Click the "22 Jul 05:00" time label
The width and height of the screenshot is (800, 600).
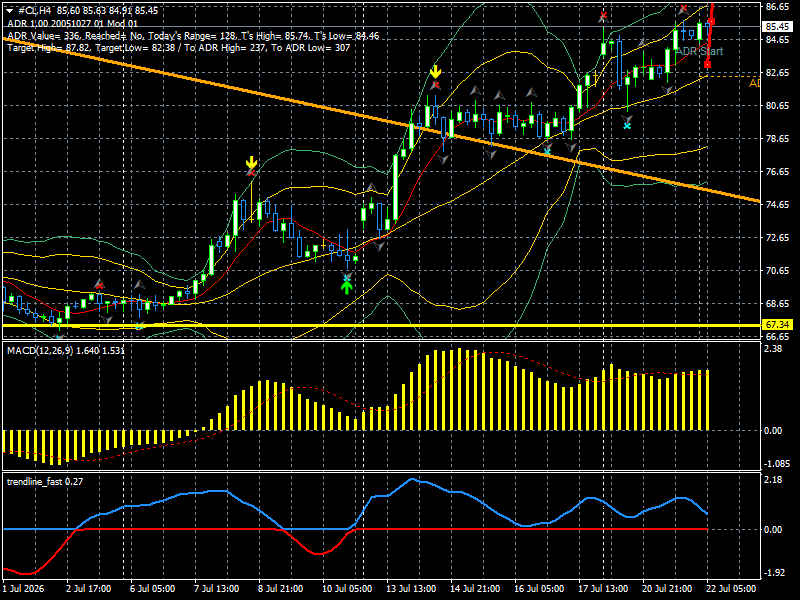click(x=731, y=589)
